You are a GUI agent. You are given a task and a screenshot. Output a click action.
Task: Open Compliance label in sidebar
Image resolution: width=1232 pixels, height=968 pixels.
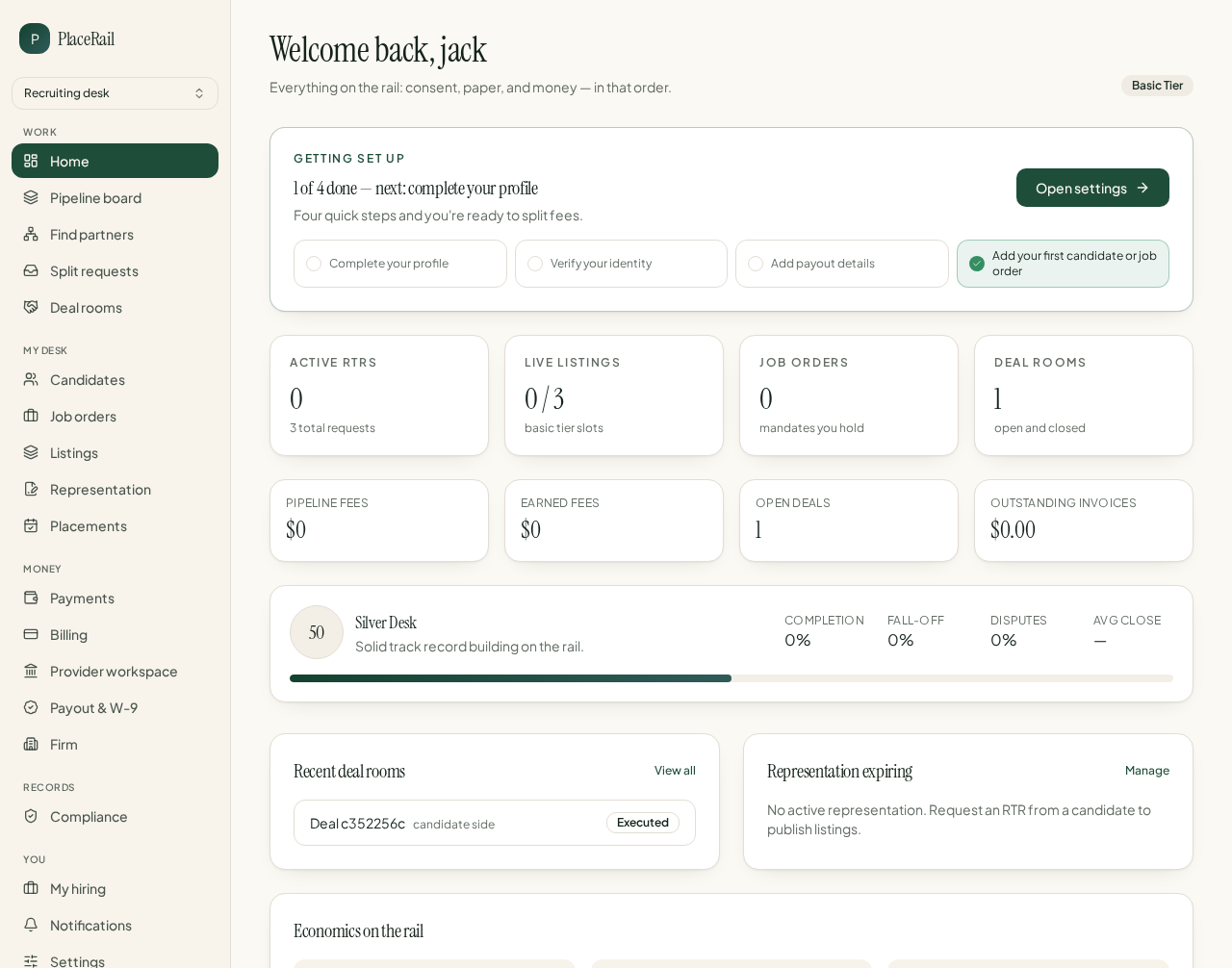(x=89, y=816)
